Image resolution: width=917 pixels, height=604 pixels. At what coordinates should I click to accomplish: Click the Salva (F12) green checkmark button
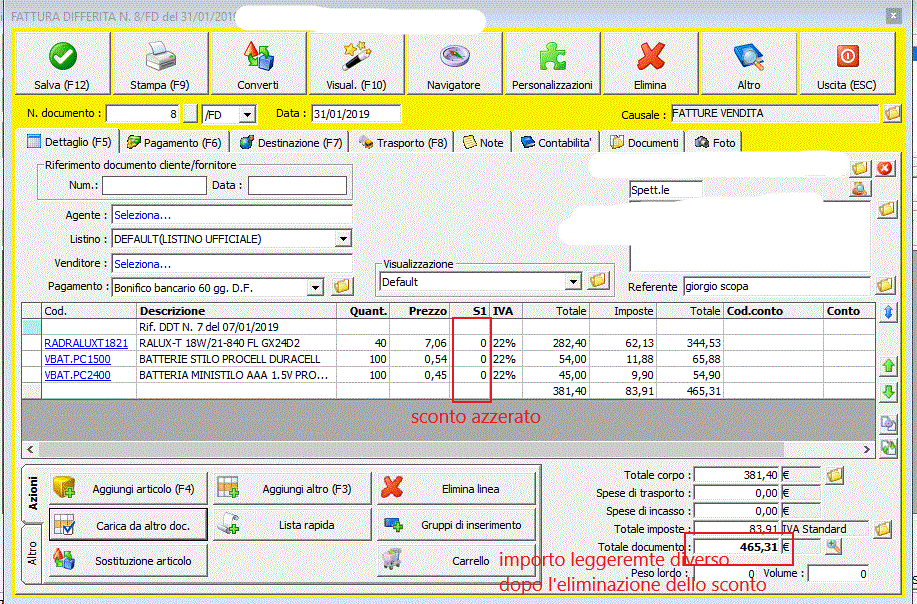[x=62, y=63]
